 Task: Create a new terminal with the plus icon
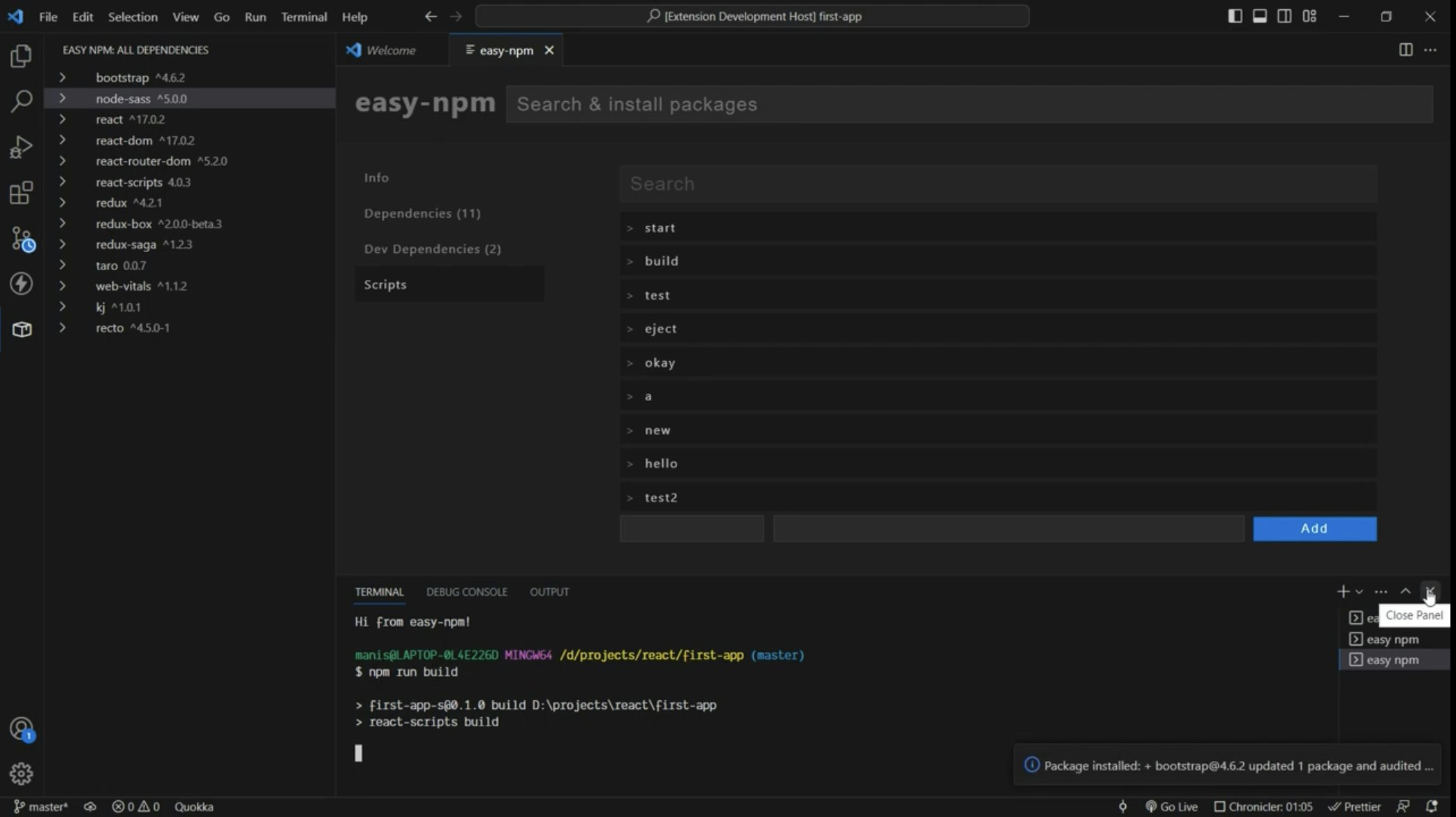(1343, 591)
